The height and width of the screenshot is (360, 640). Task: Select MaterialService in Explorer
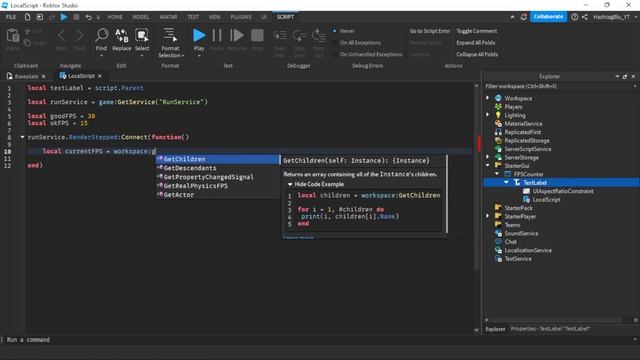coord(523,124)
